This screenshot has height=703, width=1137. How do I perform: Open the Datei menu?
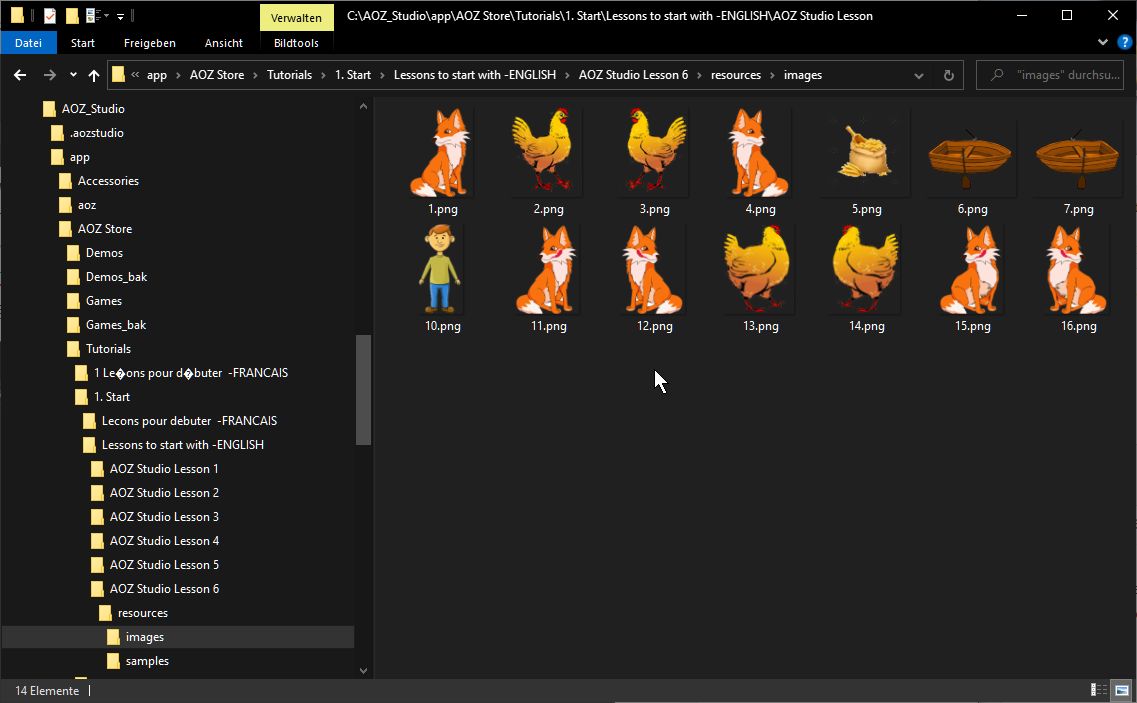(x=28, y=43)
